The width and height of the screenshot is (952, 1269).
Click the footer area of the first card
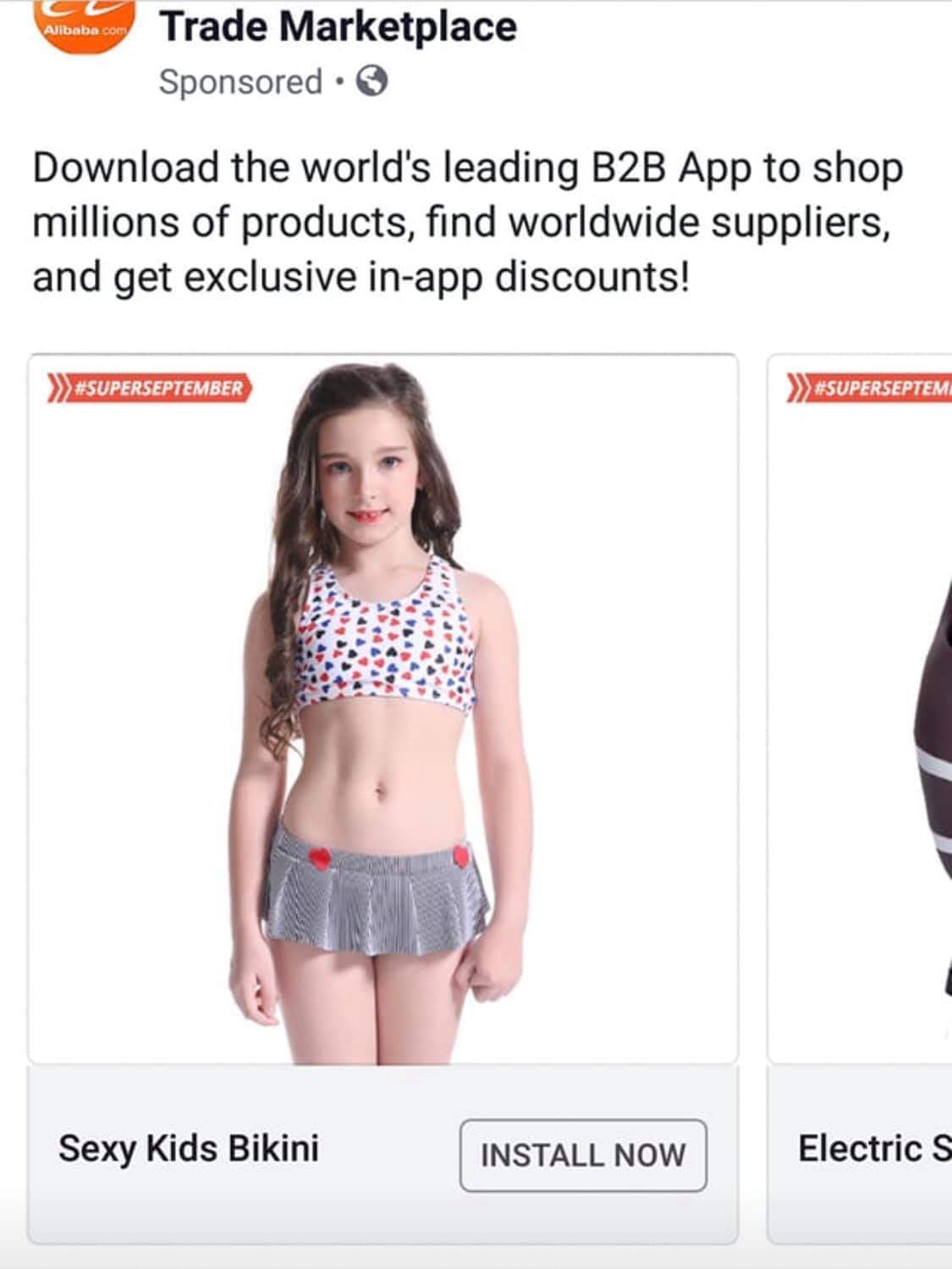coord(382,1155)
